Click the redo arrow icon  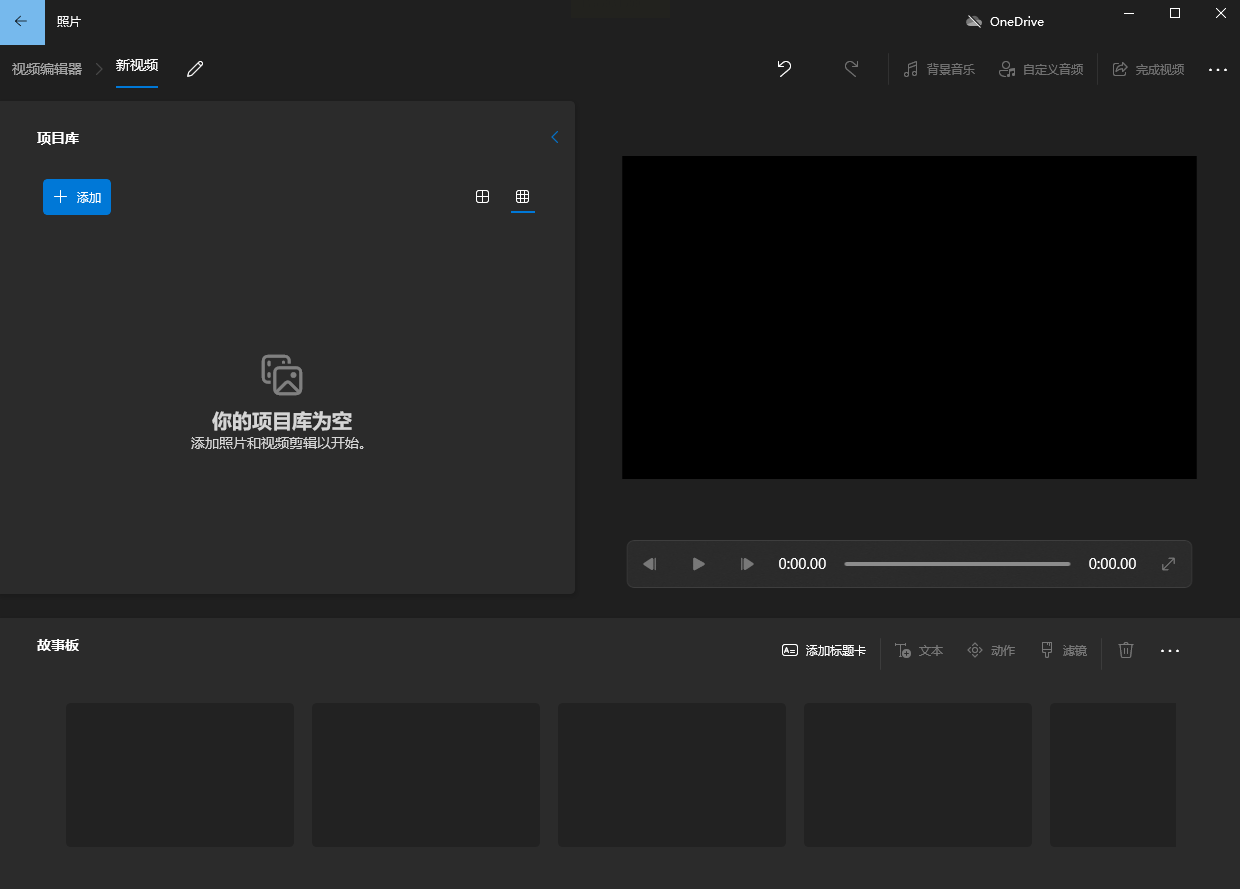pyautogui.click(x=851, y=69)
